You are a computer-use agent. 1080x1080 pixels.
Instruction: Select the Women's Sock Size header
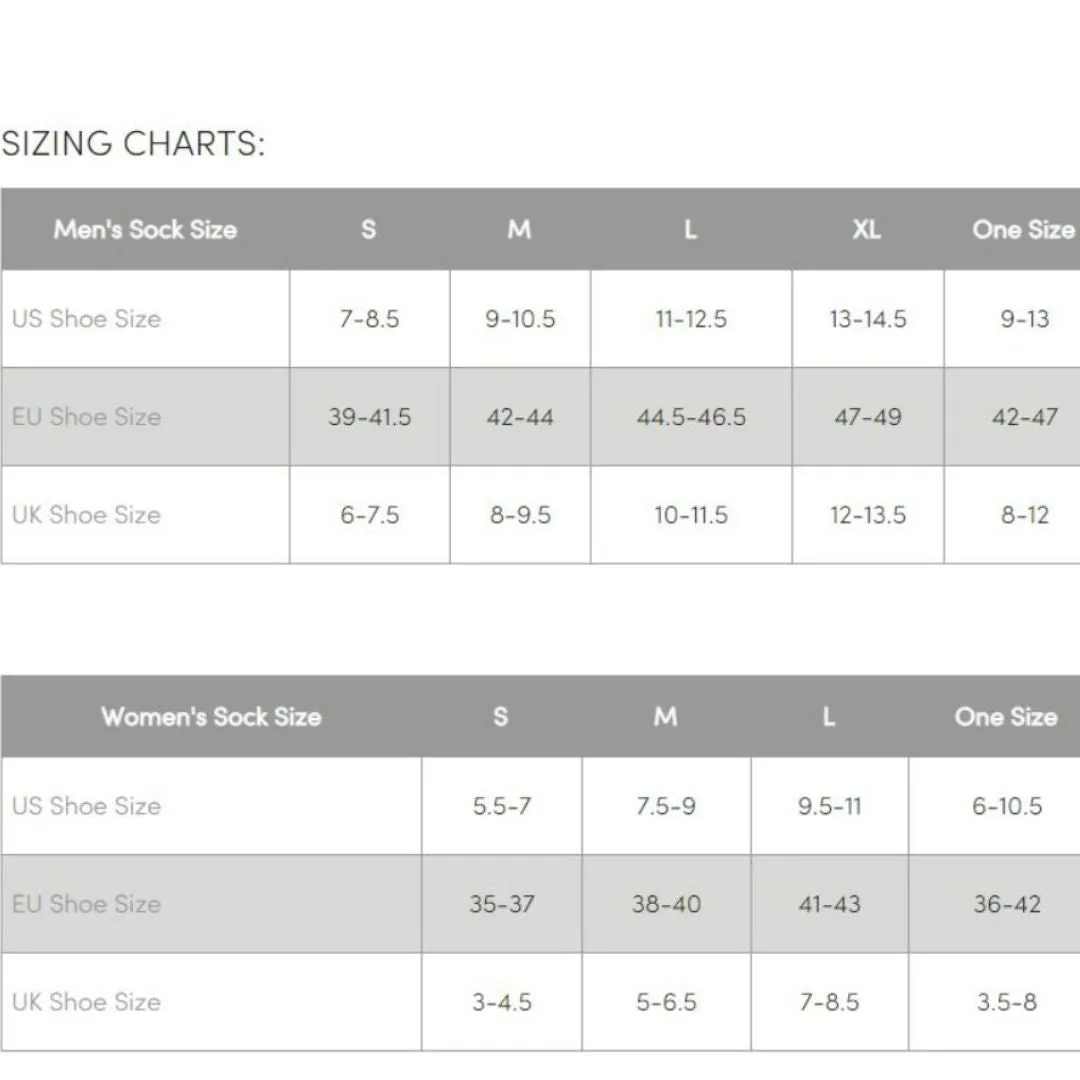(x=211, y=716)
